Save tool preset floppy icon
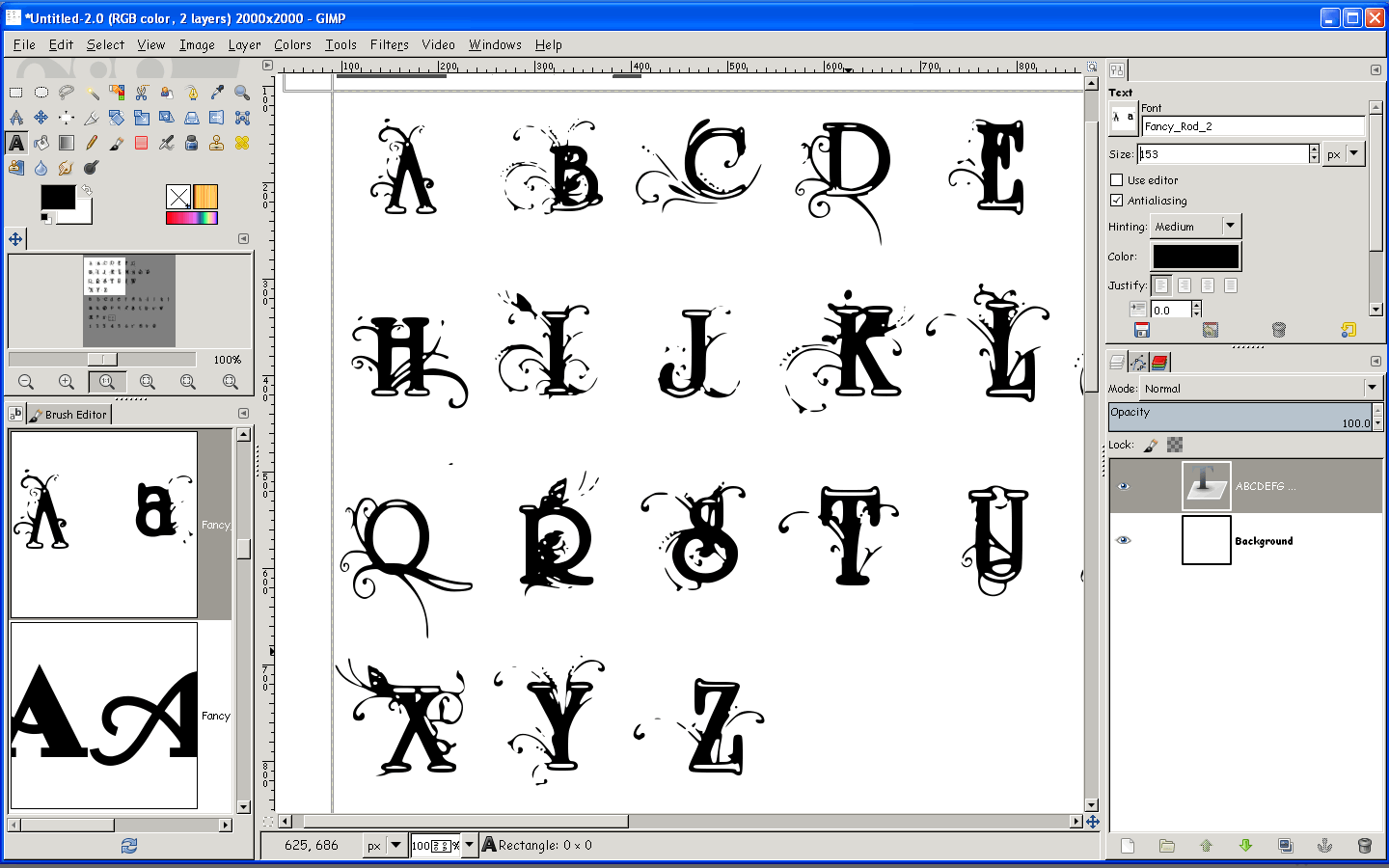Image resolution: width=1389 pixels, height=868 pixels. [x=1142, y=330]
